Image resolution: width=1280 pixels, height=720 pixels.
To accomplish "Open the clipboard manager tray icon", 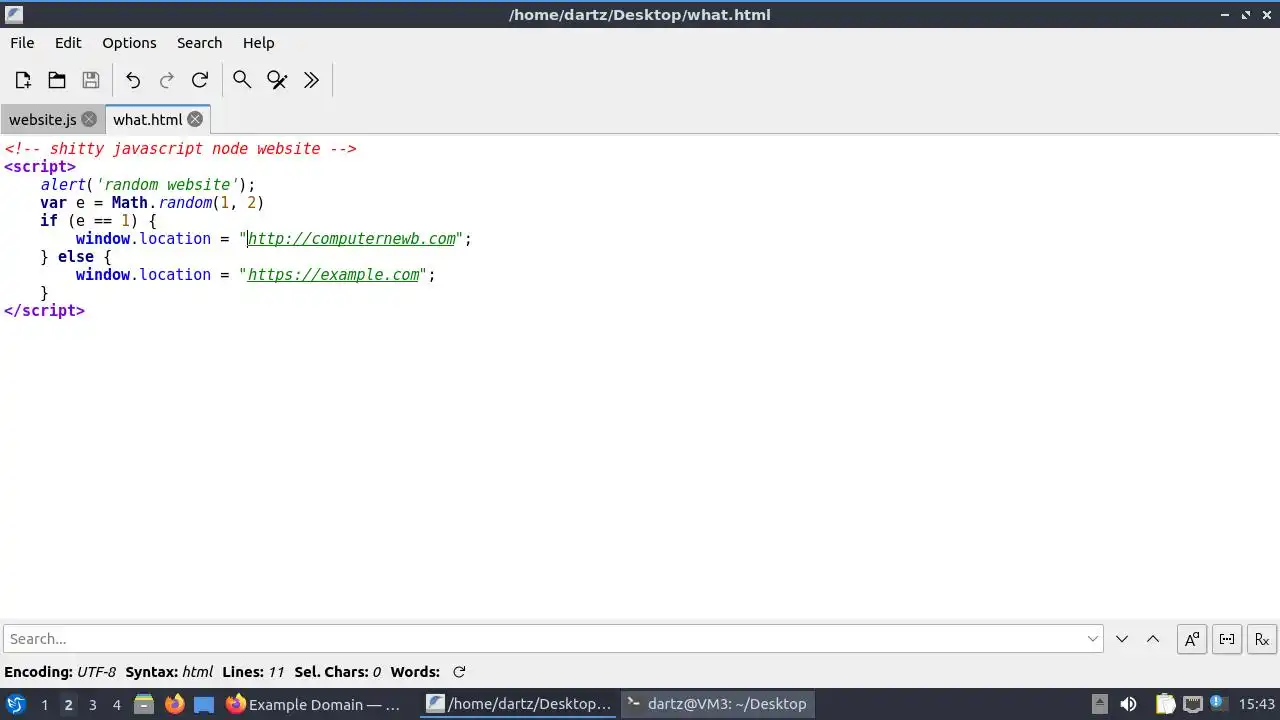I will 1164,704.
